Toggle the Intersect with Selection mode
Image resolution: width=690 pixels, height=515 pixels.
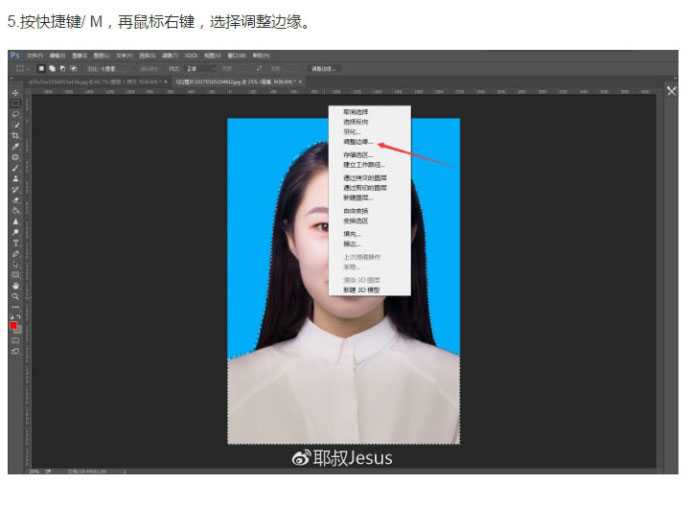pos(74,68)
